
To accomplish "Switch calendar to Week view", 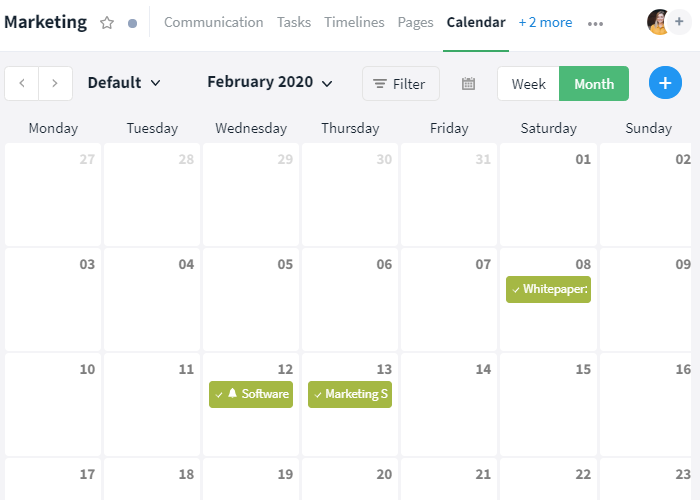I will pyautogui.click(x=528, y=84).
